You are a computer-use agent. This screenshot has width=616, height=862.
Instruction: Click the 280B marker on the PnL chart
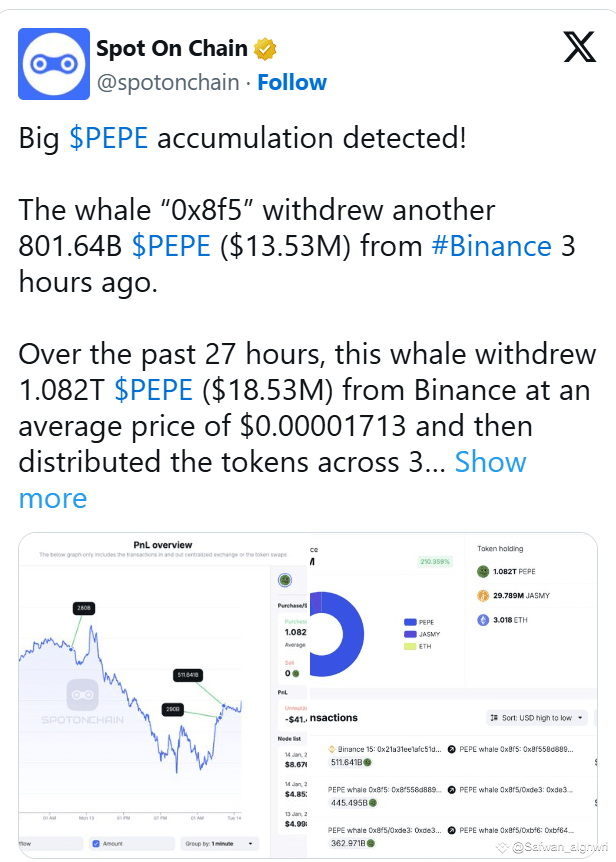(84, 608)
